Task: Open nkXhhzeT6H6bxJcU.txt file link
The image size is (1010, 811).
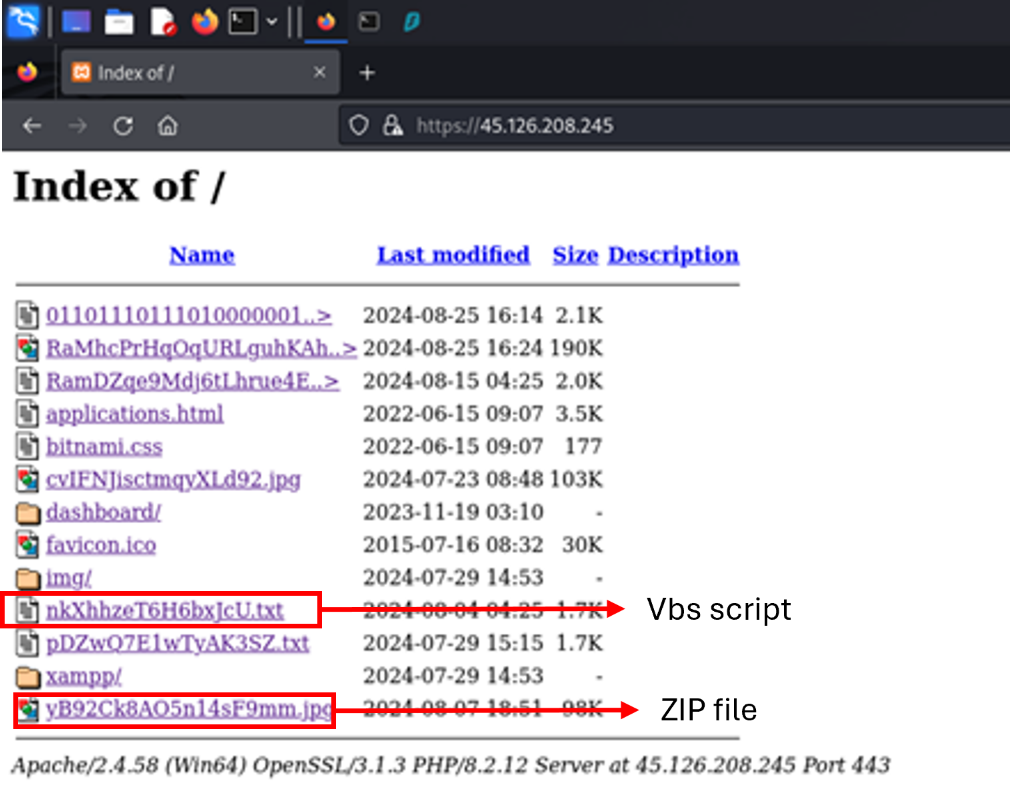Action: (164, 610)
